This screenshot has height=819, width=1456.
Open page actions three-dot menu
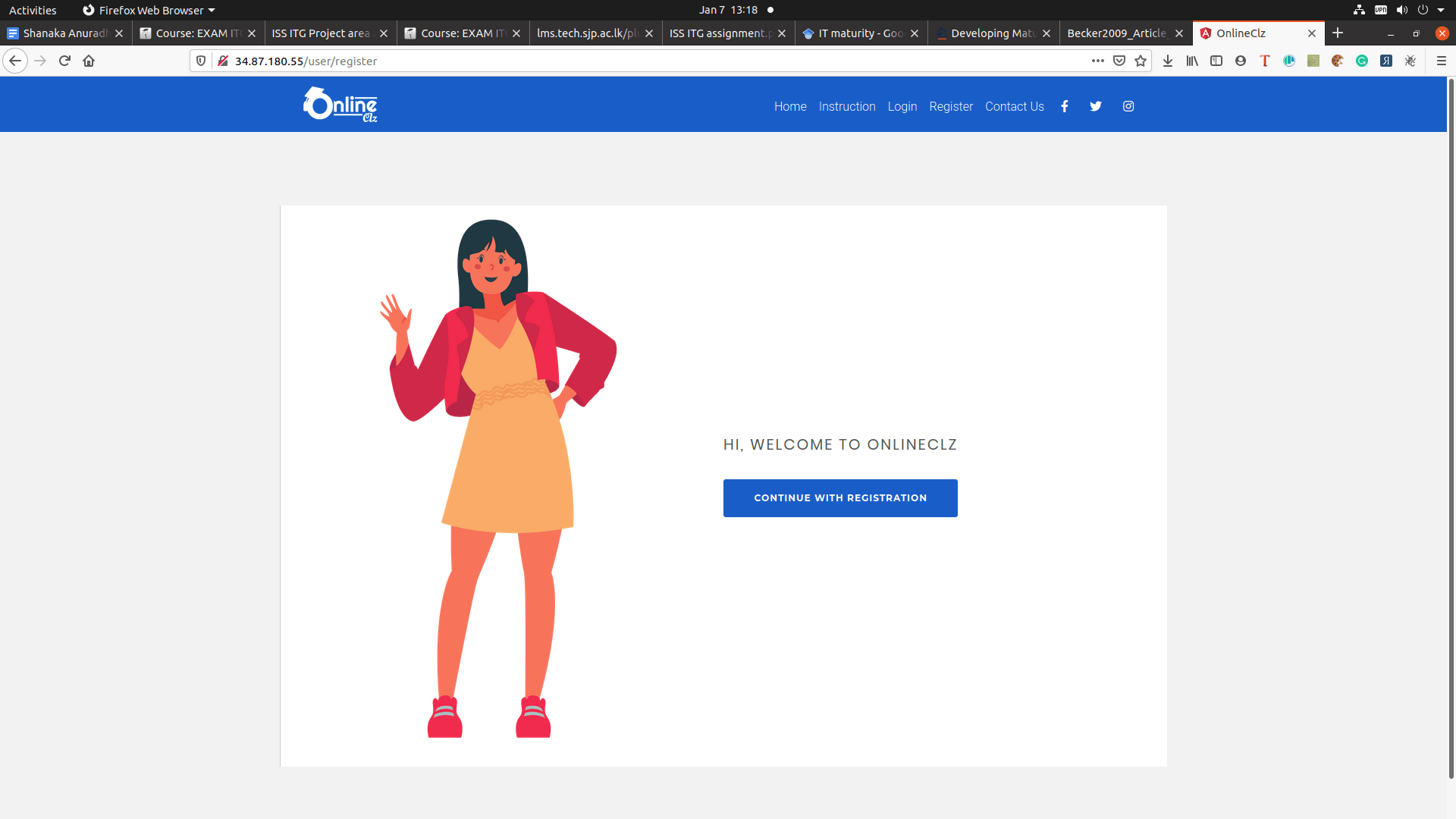click(x=1097, y=61)
